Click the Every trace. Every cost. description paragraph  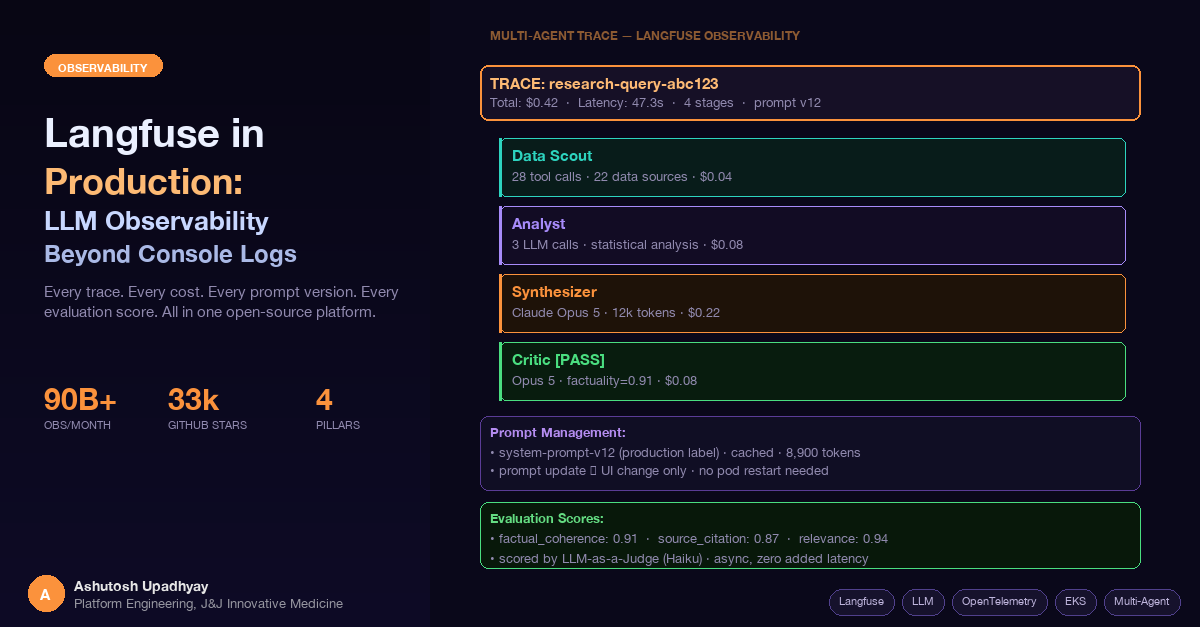tap(221, 302)
